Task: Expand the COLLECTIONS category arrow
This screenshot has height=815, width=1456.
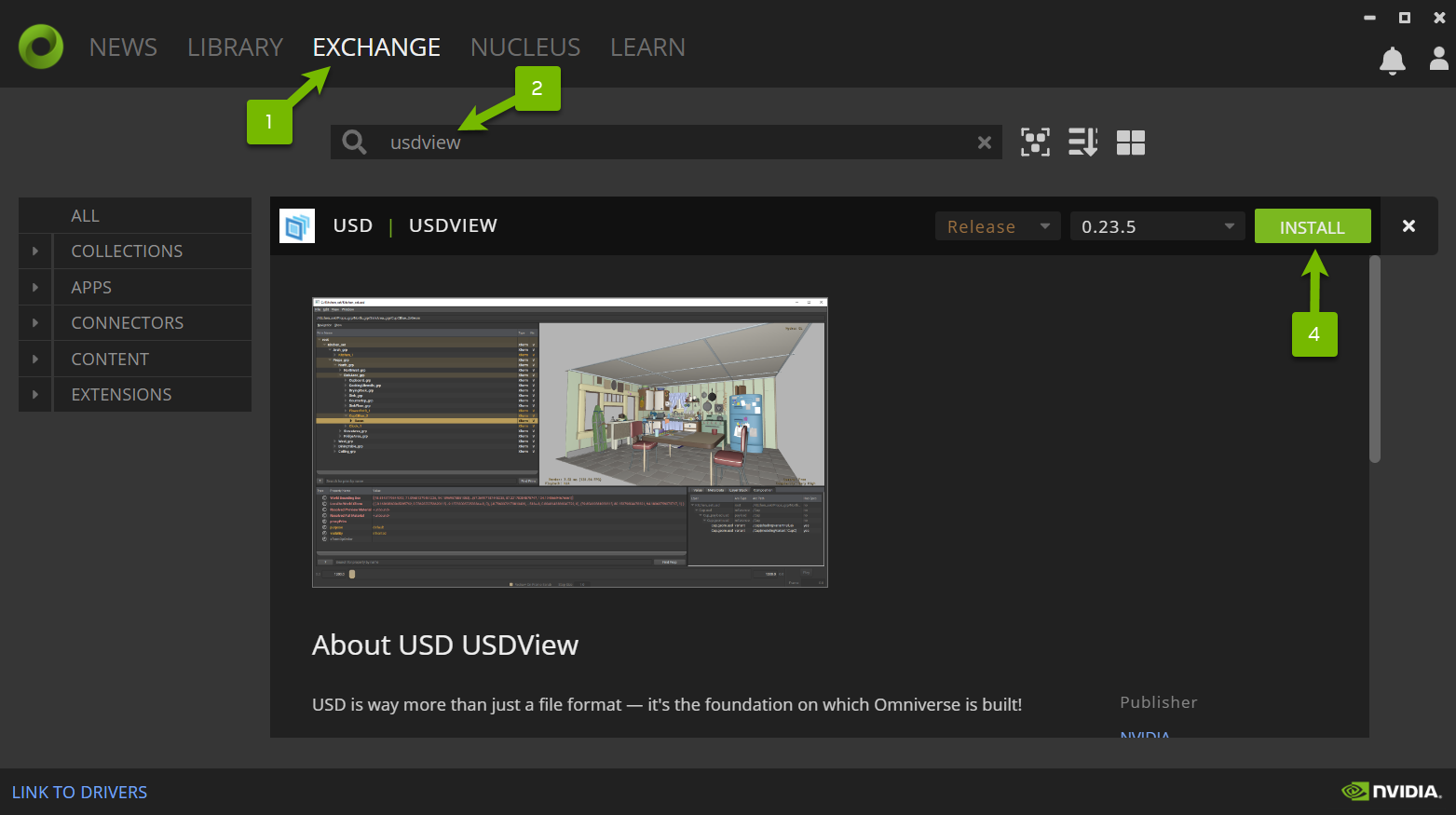Action: click(35, 251)
